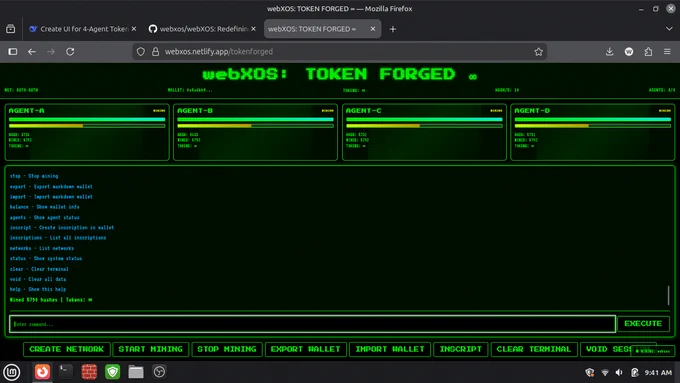
Task: Click the CREATE NETWORK button
Action: point(67,349)
